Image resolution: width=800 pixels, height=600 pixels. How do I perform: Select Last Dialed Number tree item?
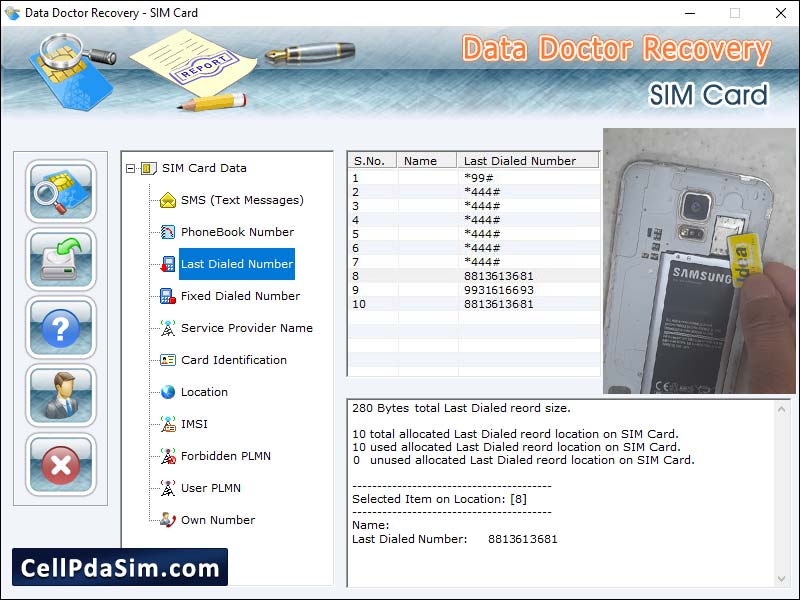coord(237,264)
